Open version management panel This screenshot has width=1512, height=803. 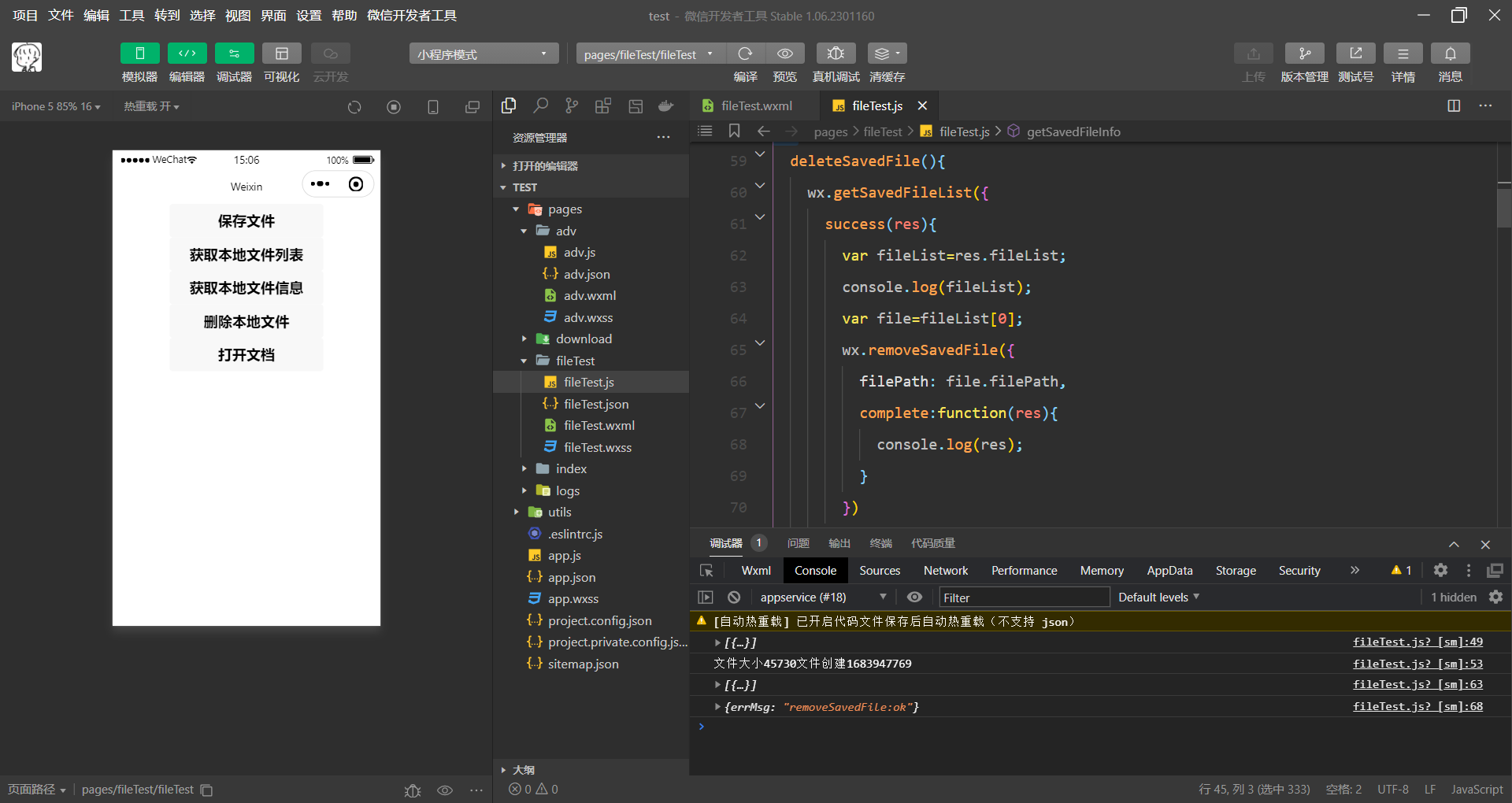point(1304,54)
